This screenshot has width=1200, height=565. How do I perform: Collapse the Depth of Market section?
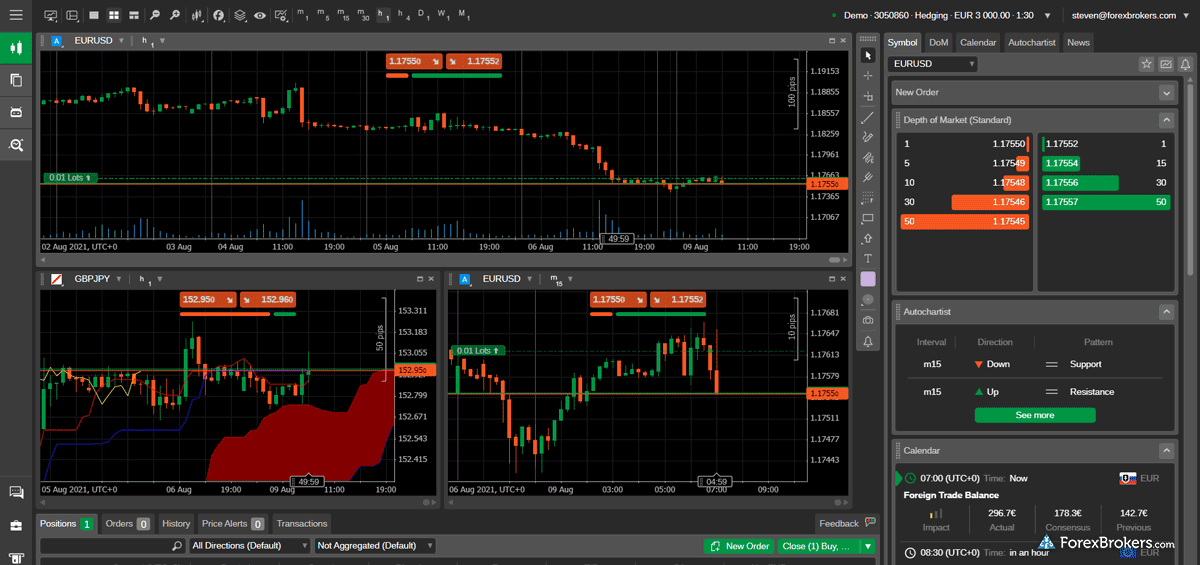click(x=1166, y=120)
